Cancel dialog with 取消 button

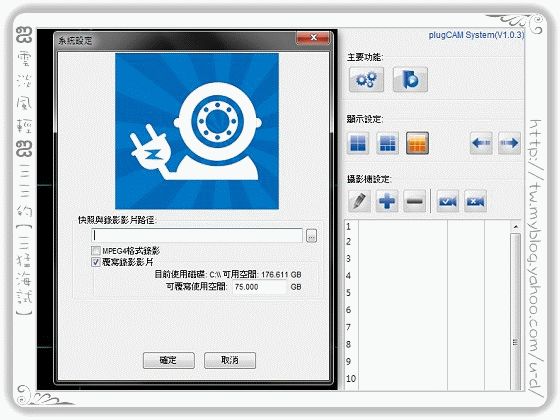pyautogui.click(x=230, y=360)
